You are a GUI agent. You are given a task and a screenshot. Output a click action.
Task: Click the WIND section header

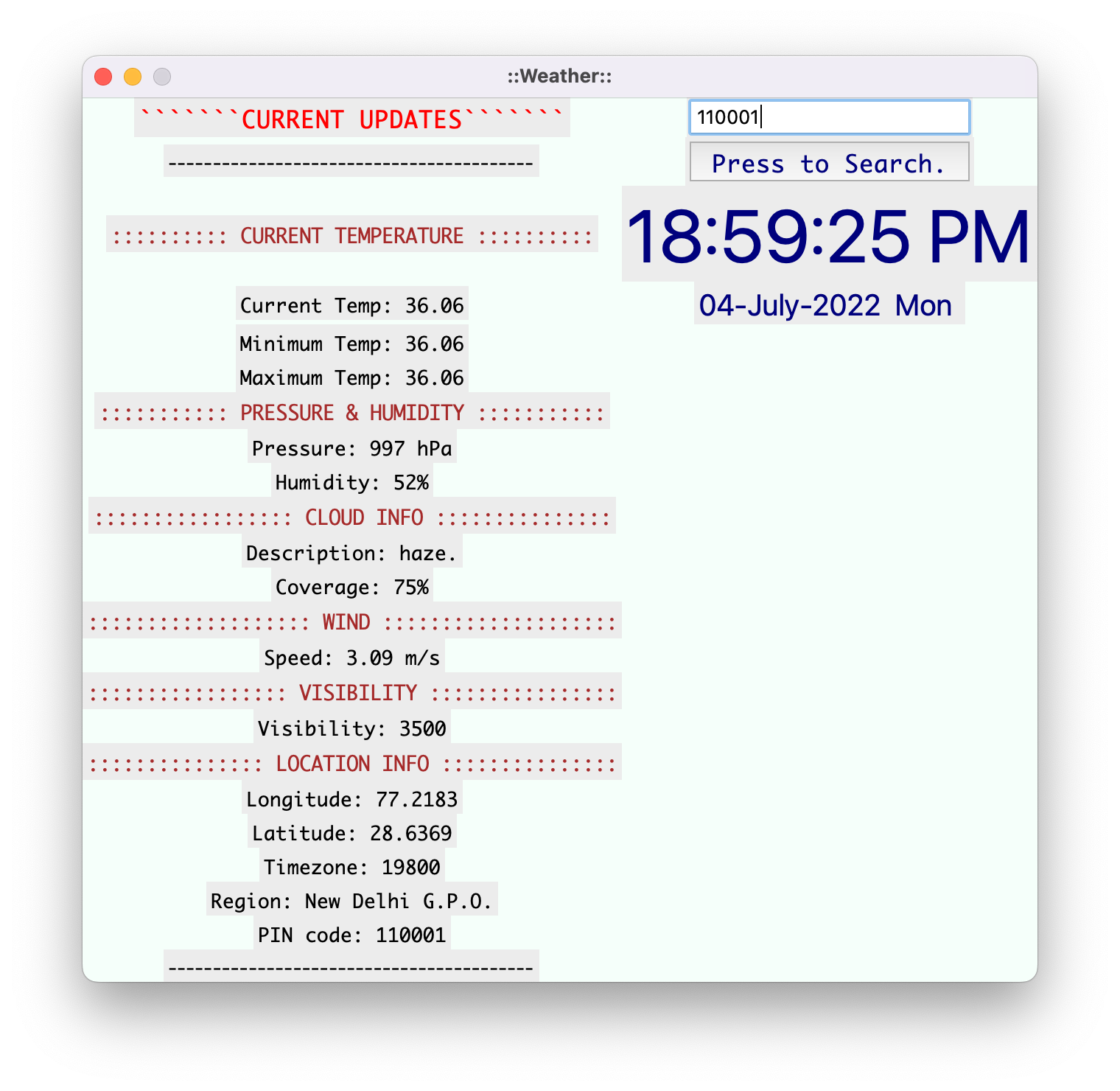coord(352,621)
